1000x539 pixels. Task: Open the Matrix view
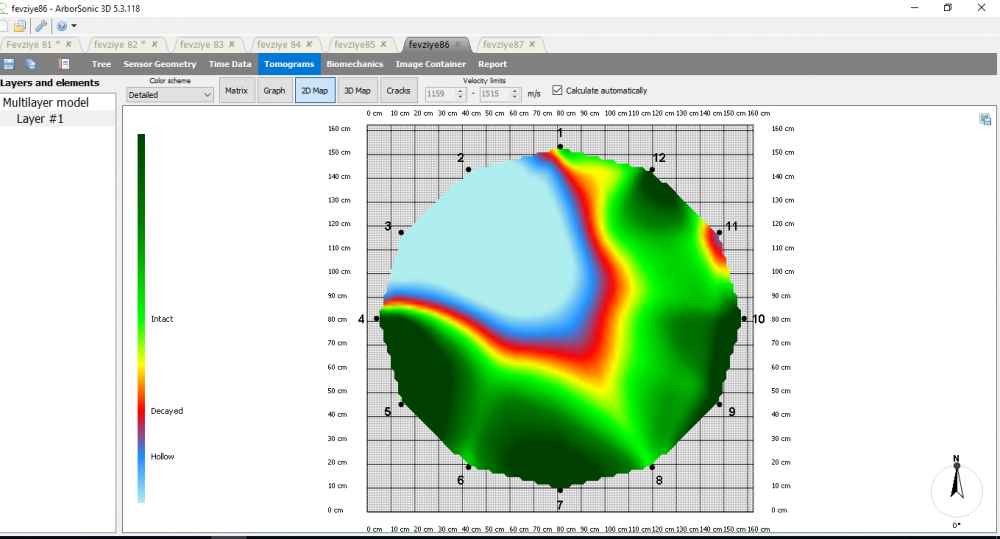(236, 91)
